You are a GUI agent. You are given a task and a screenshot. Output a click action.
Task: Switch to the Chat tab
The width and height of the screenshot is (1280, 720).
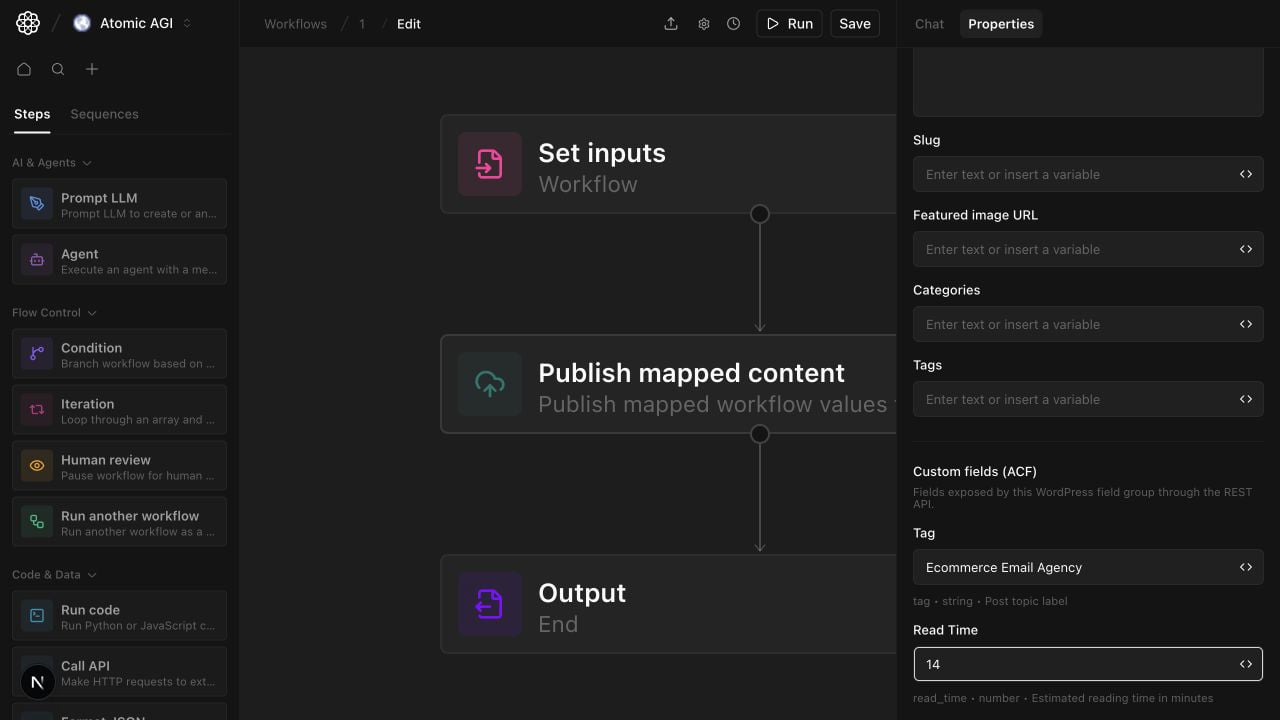pos(929,24)
